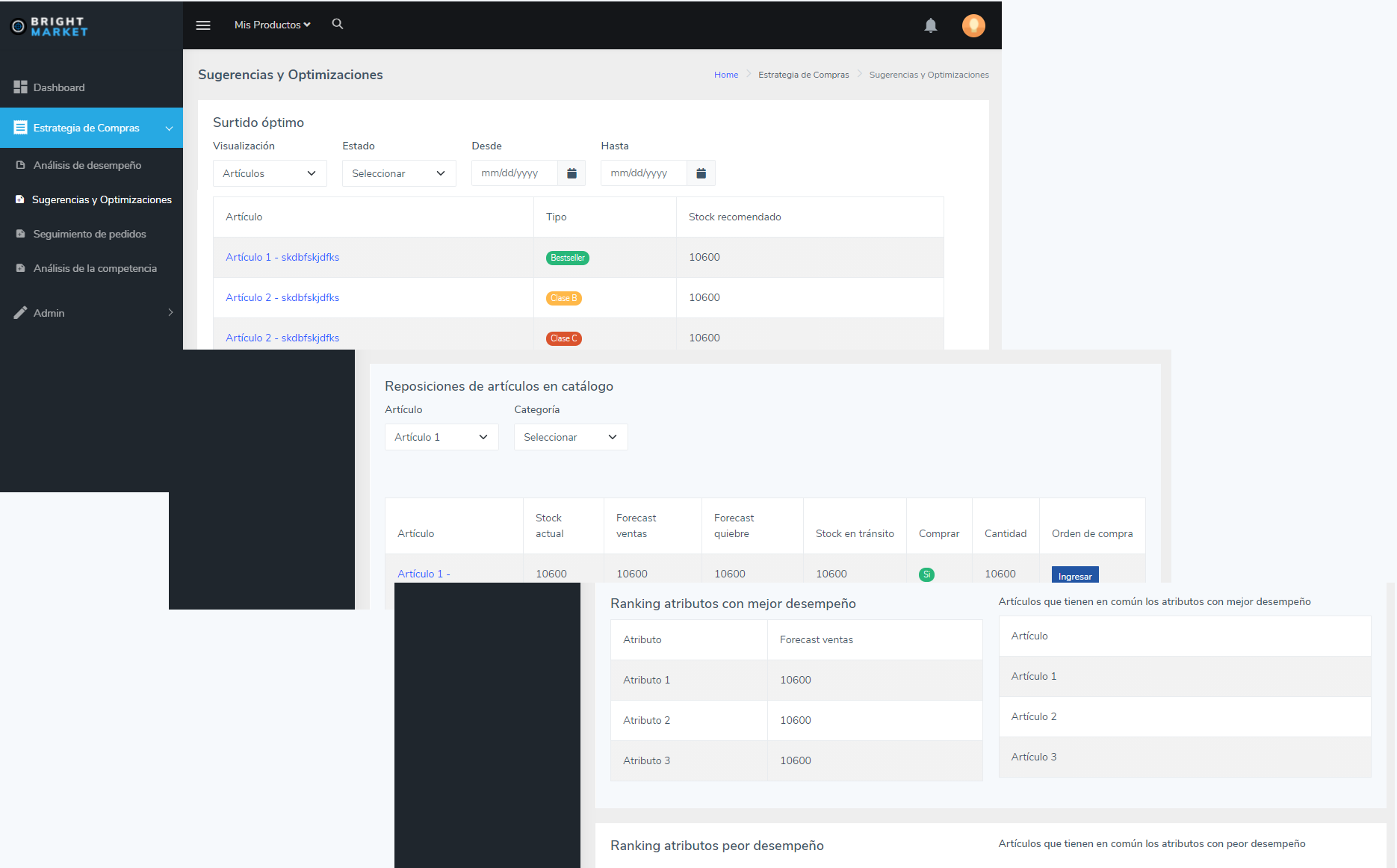The width and height of the screenshot is (1397, 868).
Task: Click the Home breadcrumb link
Action: click(726, 75)
